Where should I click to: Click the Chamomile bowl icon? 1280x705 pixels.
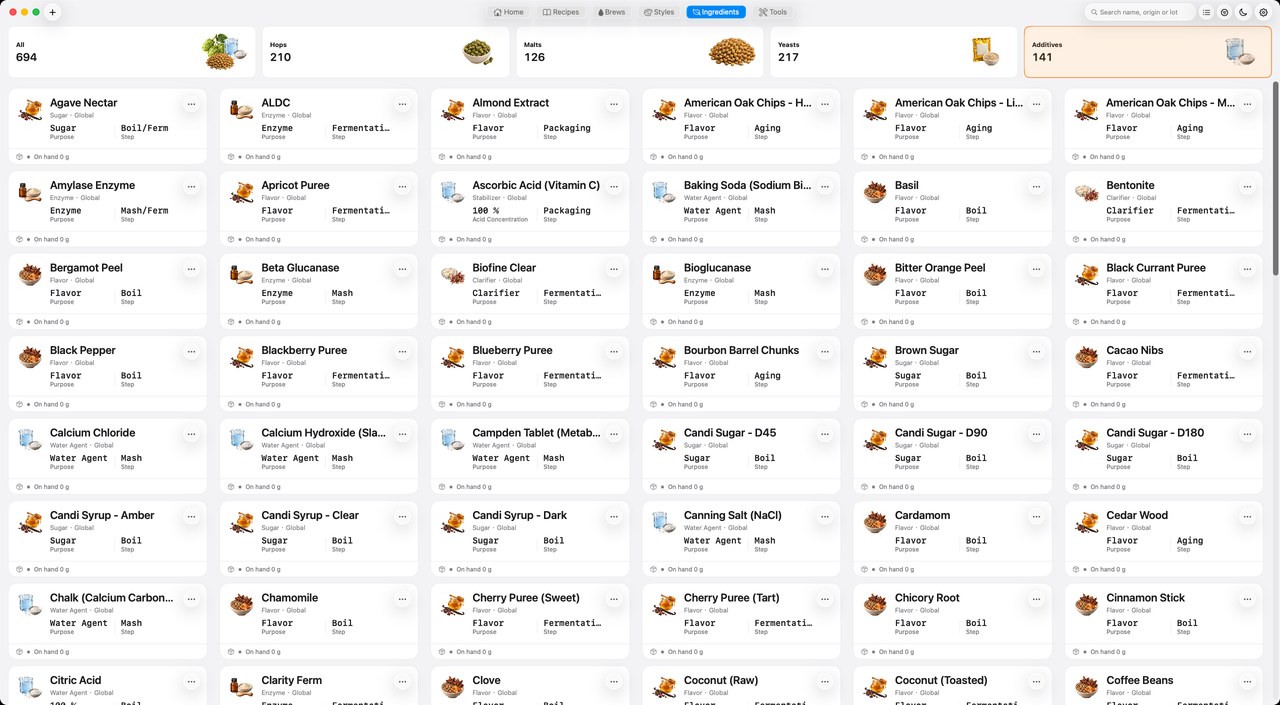click(241, 605)
